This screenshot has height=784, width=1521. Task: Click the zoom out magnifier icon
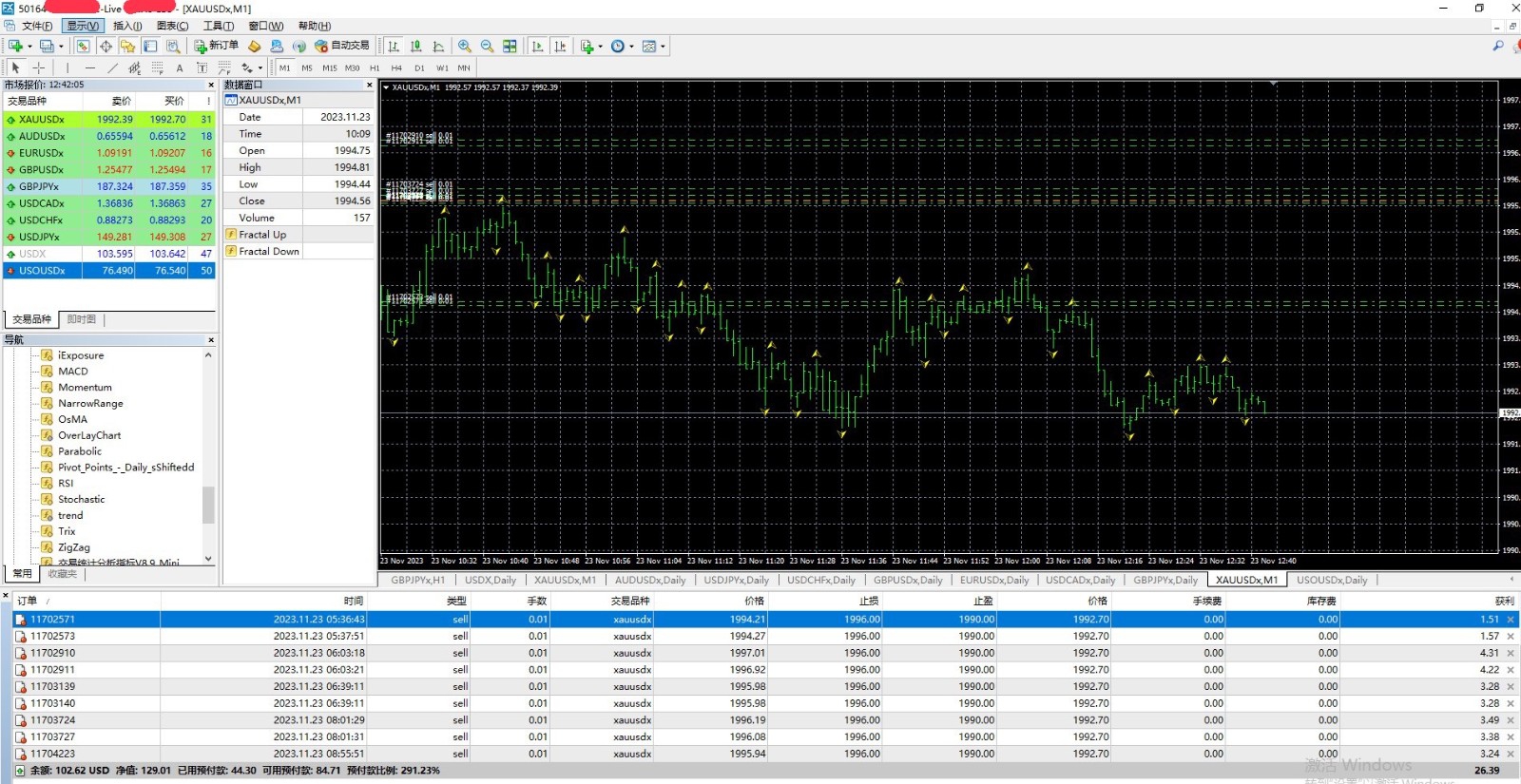[x=487, y=46]
